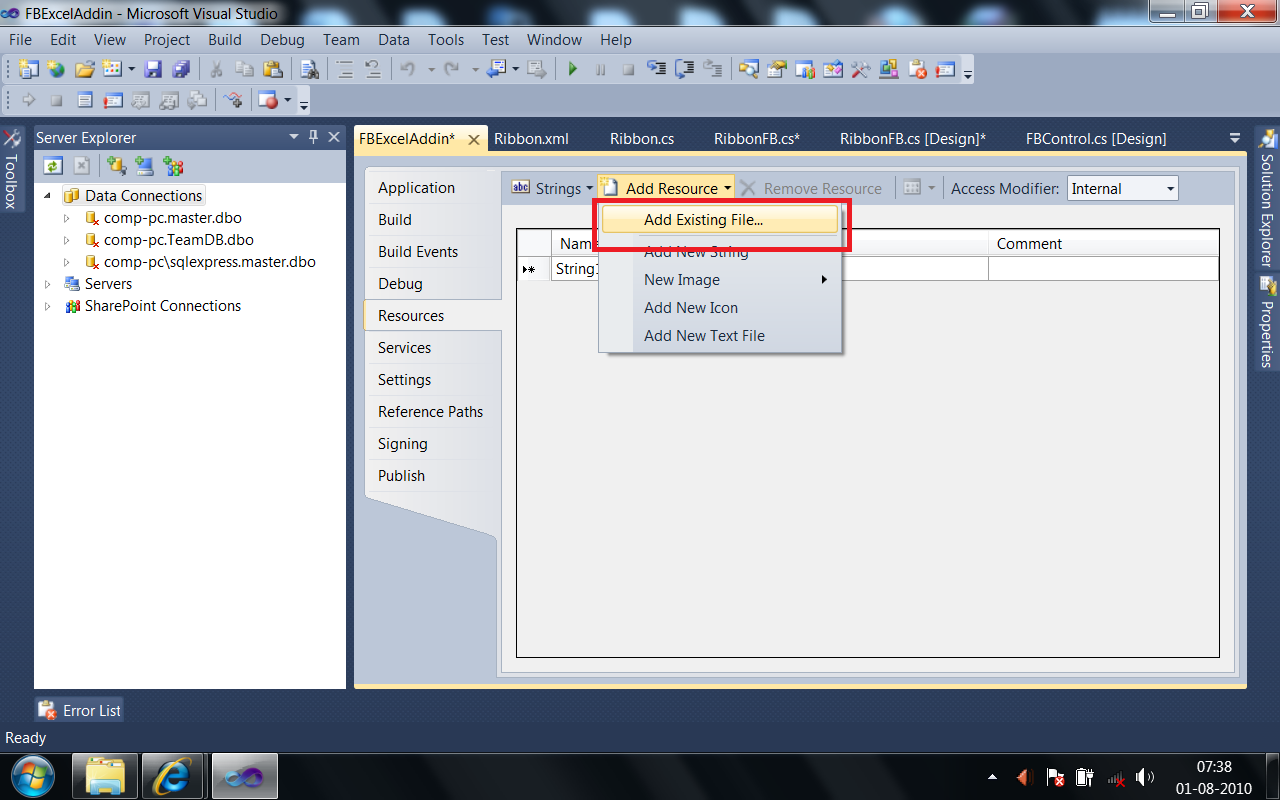The image size is (1280, 800).
Task: Open the Tools menu in the menu bar
Action: click(x=446, y=39)
